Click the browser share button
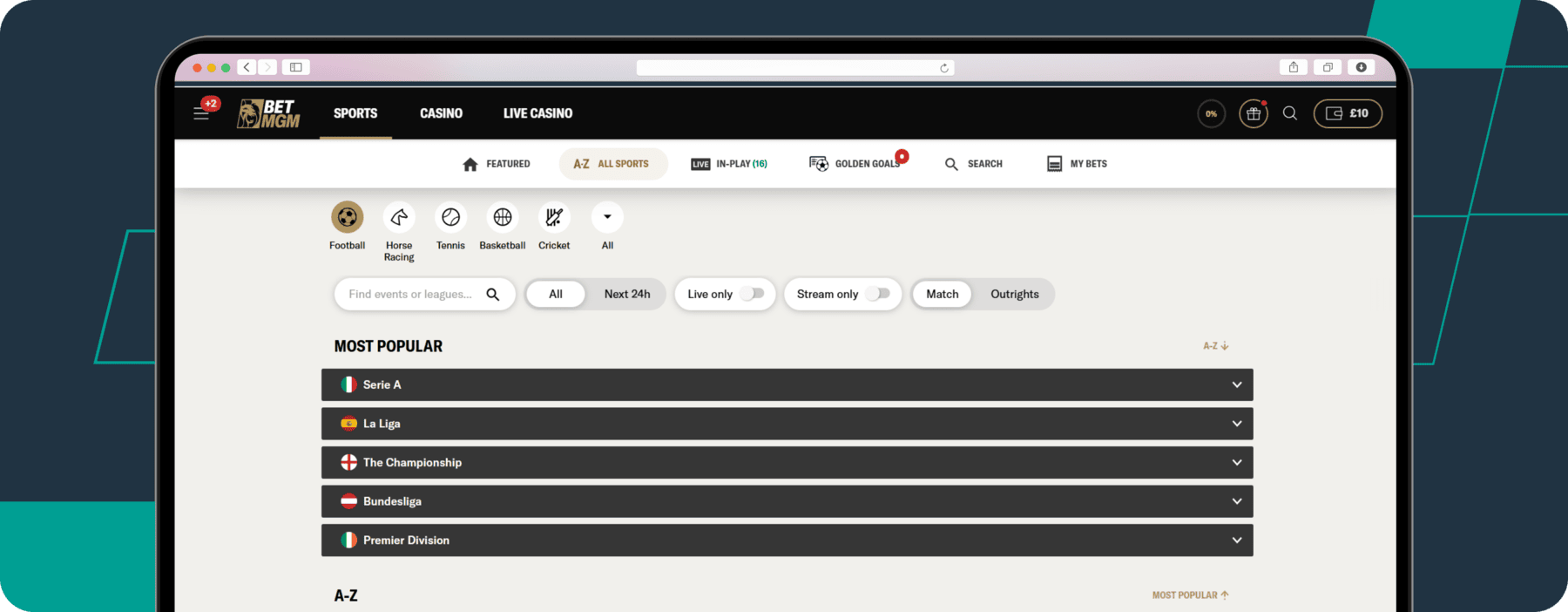Viewport: 1568px width, 612px height. 1294,67
